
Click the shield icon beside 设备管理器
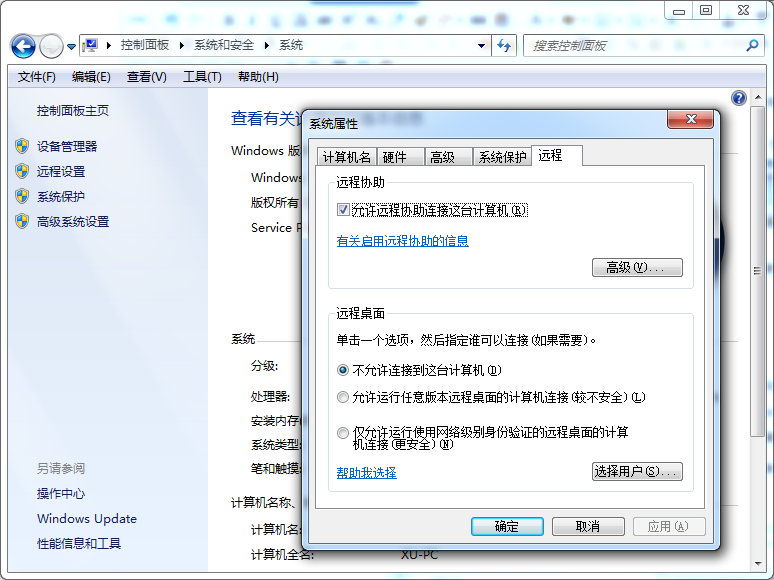(x=22, y=146)
